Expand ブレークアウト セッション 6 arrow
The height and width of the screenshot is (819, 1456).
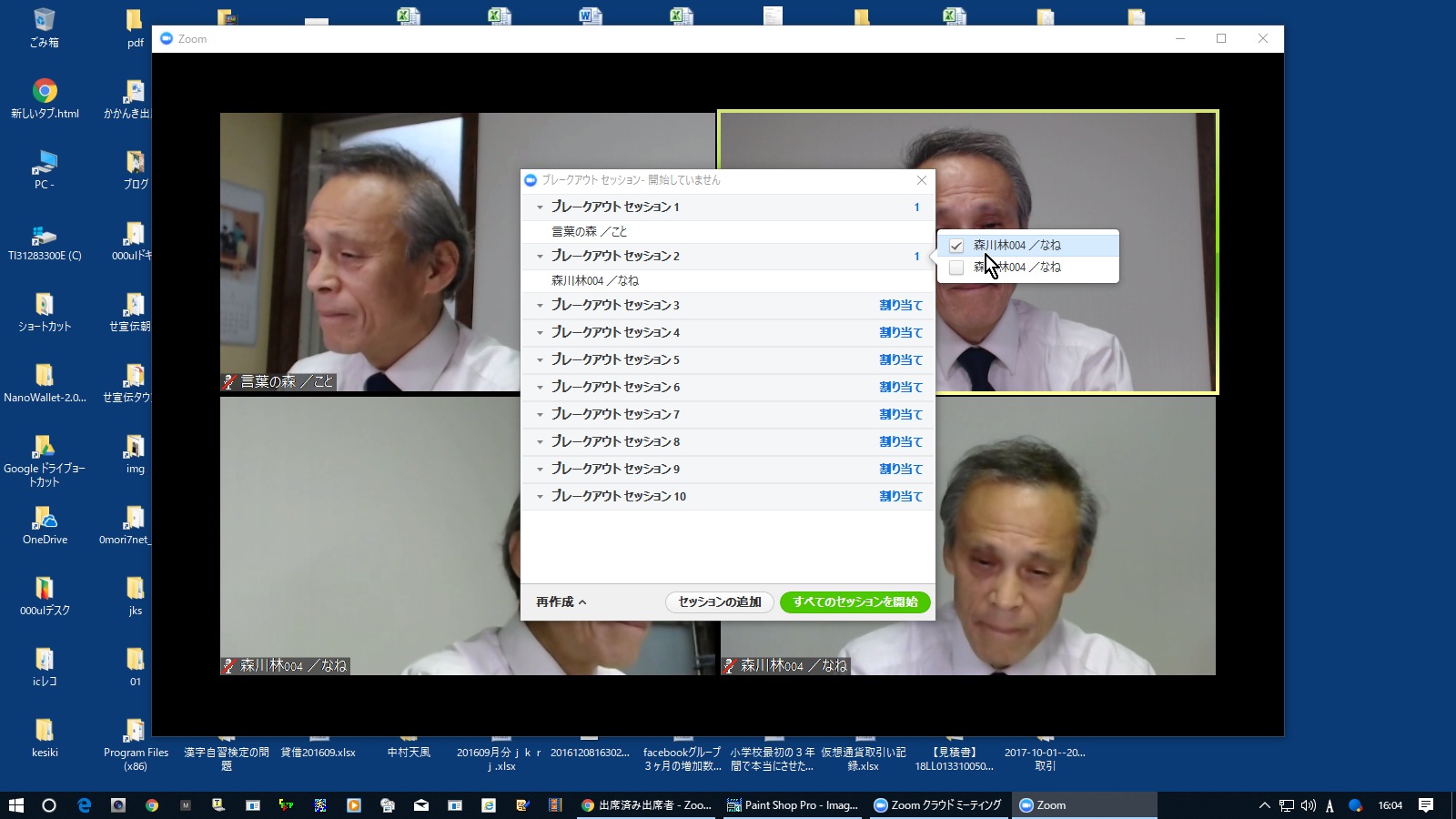pyautogui.click(x=540, y=388)
